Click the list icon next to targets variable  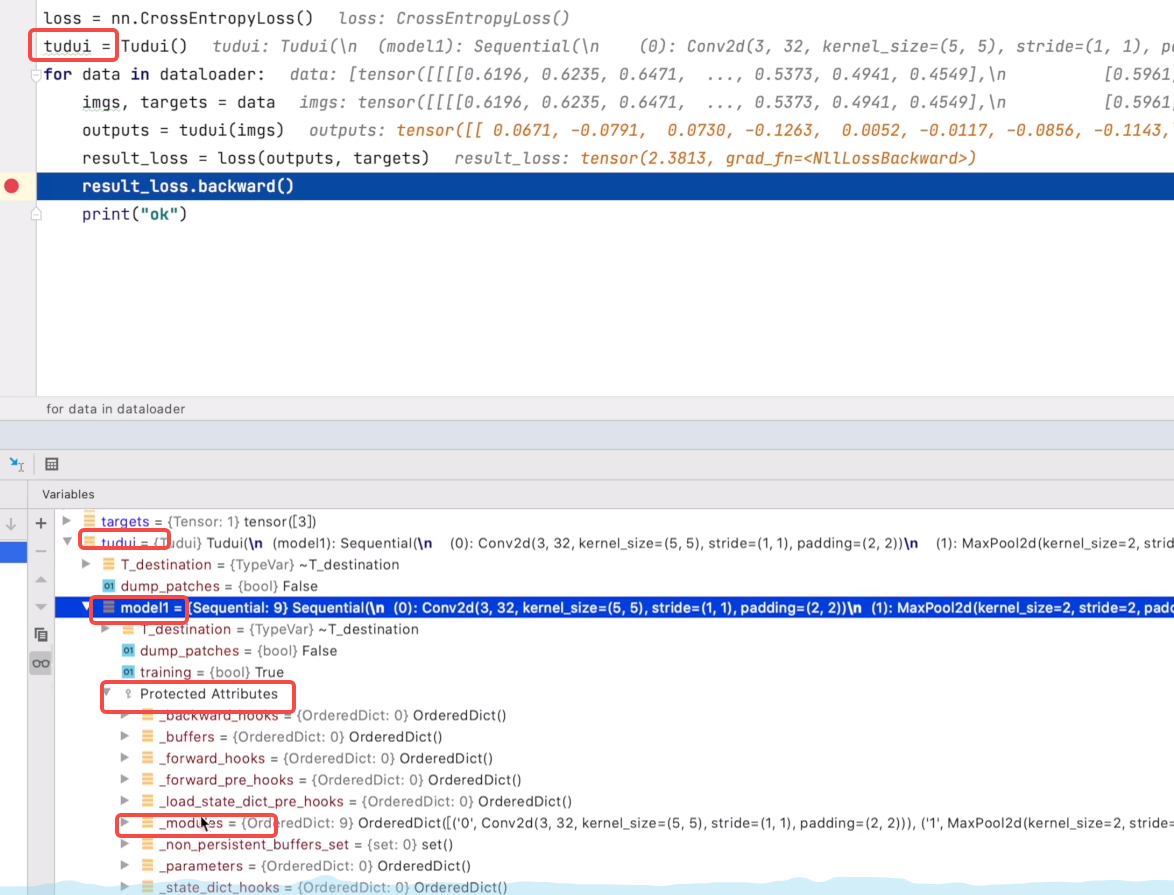pos(90,520)
